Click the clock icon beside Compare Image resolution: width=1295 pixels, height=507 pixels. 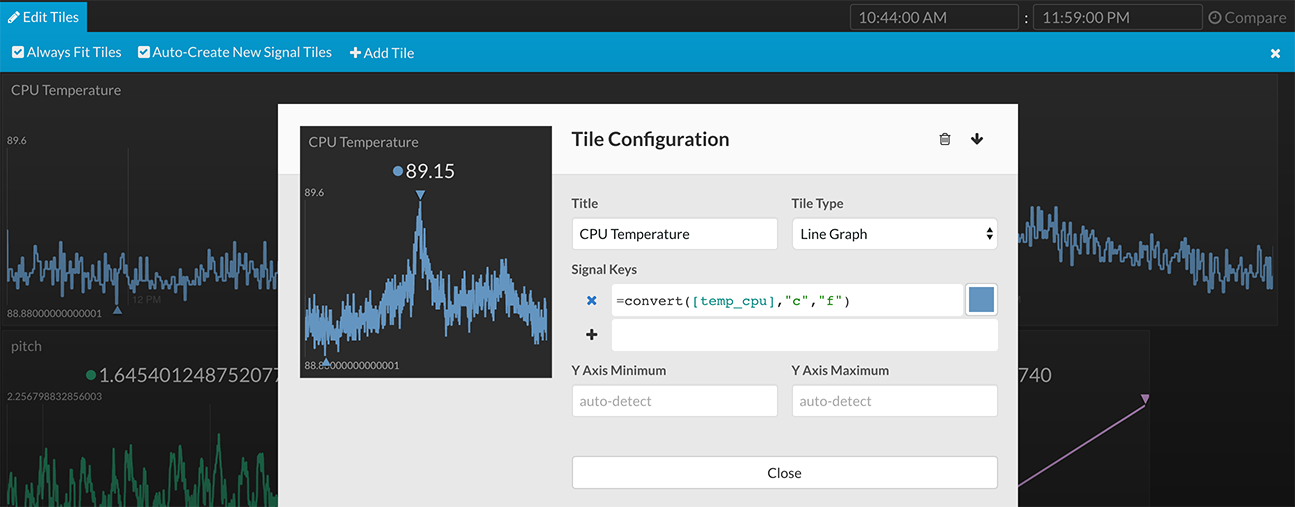pos(1215,18)
